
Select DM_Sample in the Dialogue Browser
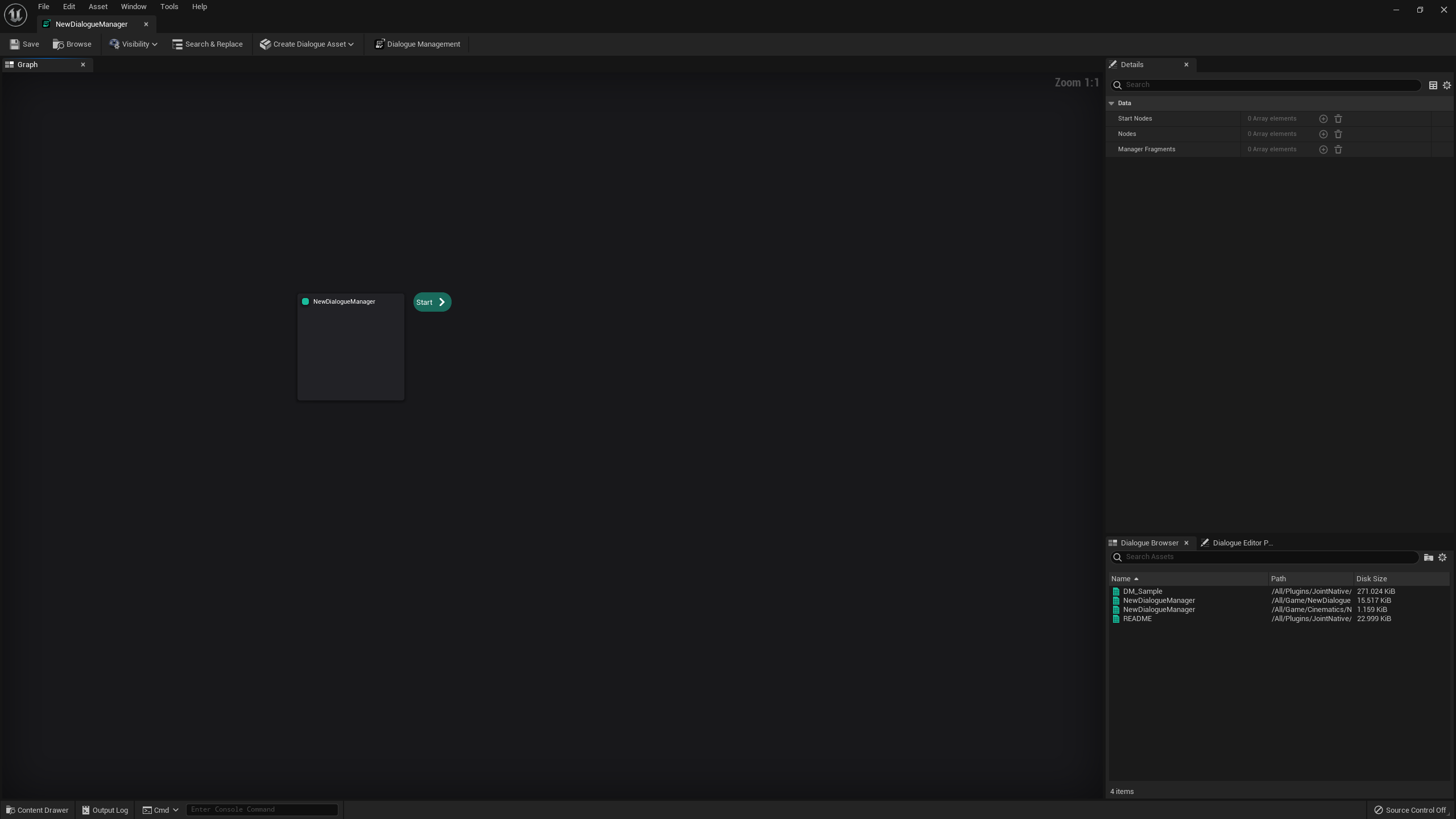point(1142,591)
